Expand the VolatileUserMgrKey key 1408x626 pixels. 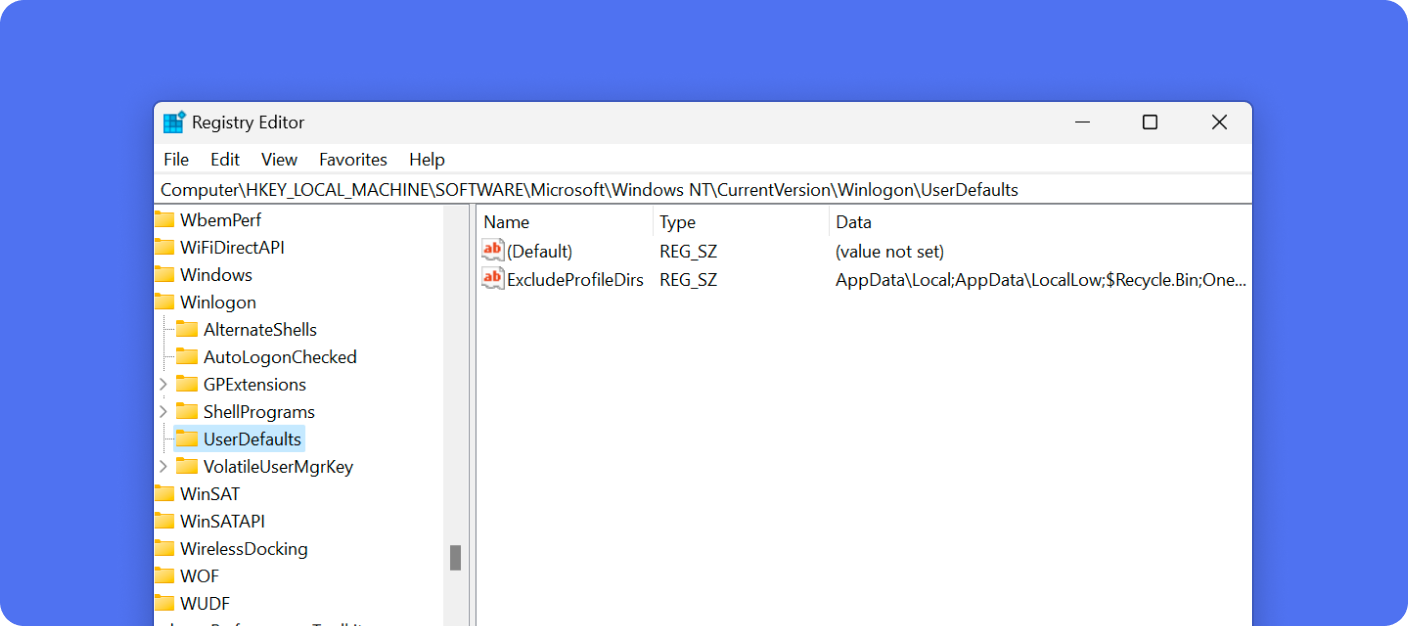[163, 466]
